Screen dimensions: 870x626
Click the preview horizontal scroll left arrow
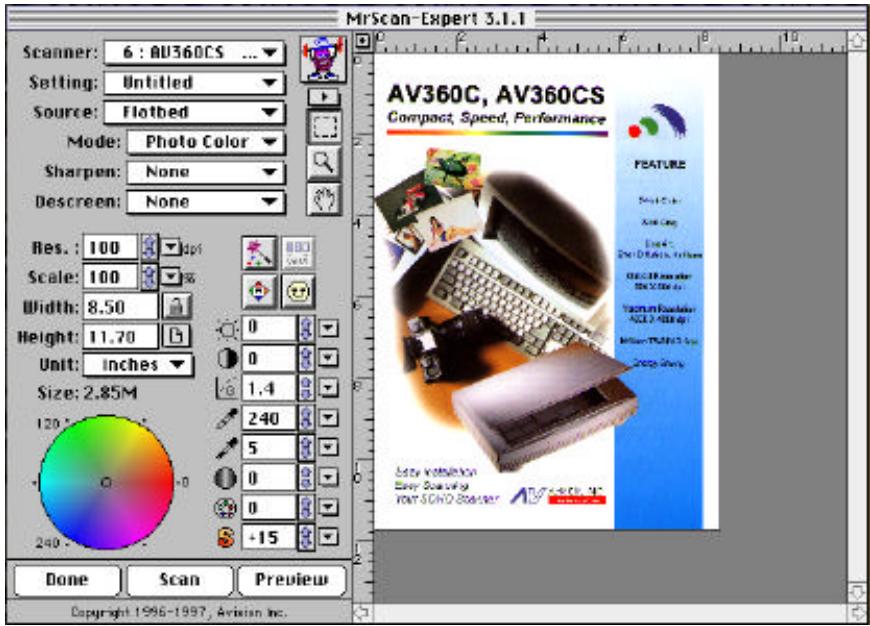pos(362,613)
